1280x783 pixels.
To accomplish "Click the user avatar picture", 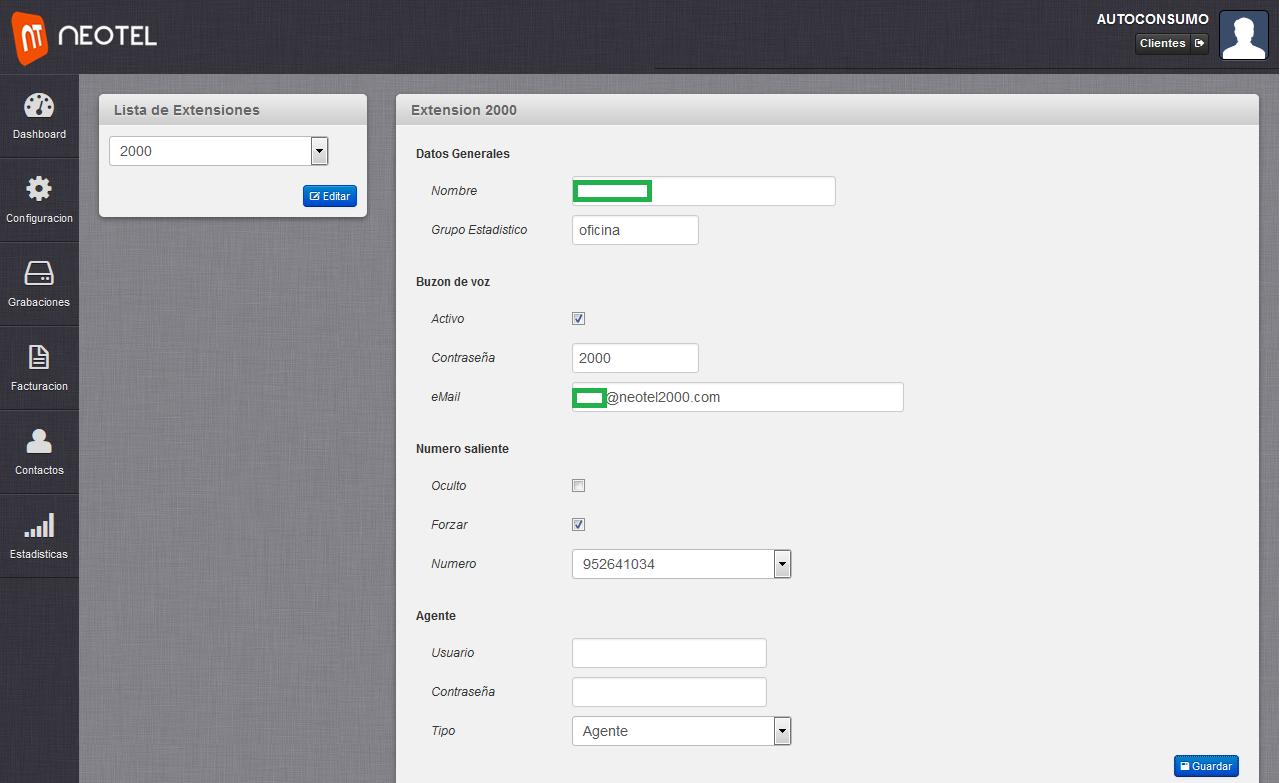I will (x=1243, y=36).
